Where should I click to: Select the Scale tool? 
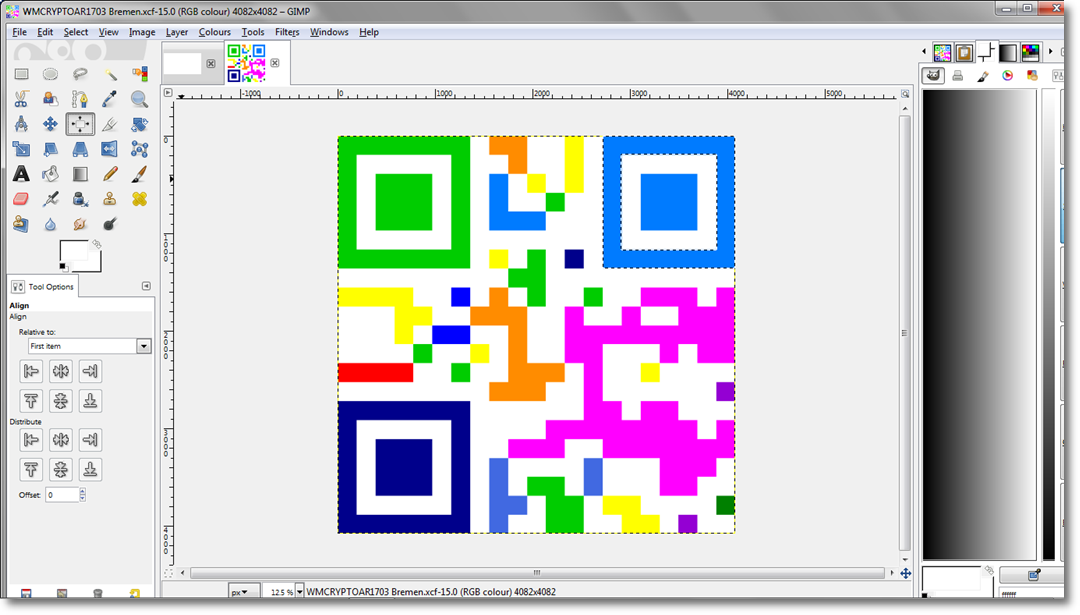tap(21, 149)
